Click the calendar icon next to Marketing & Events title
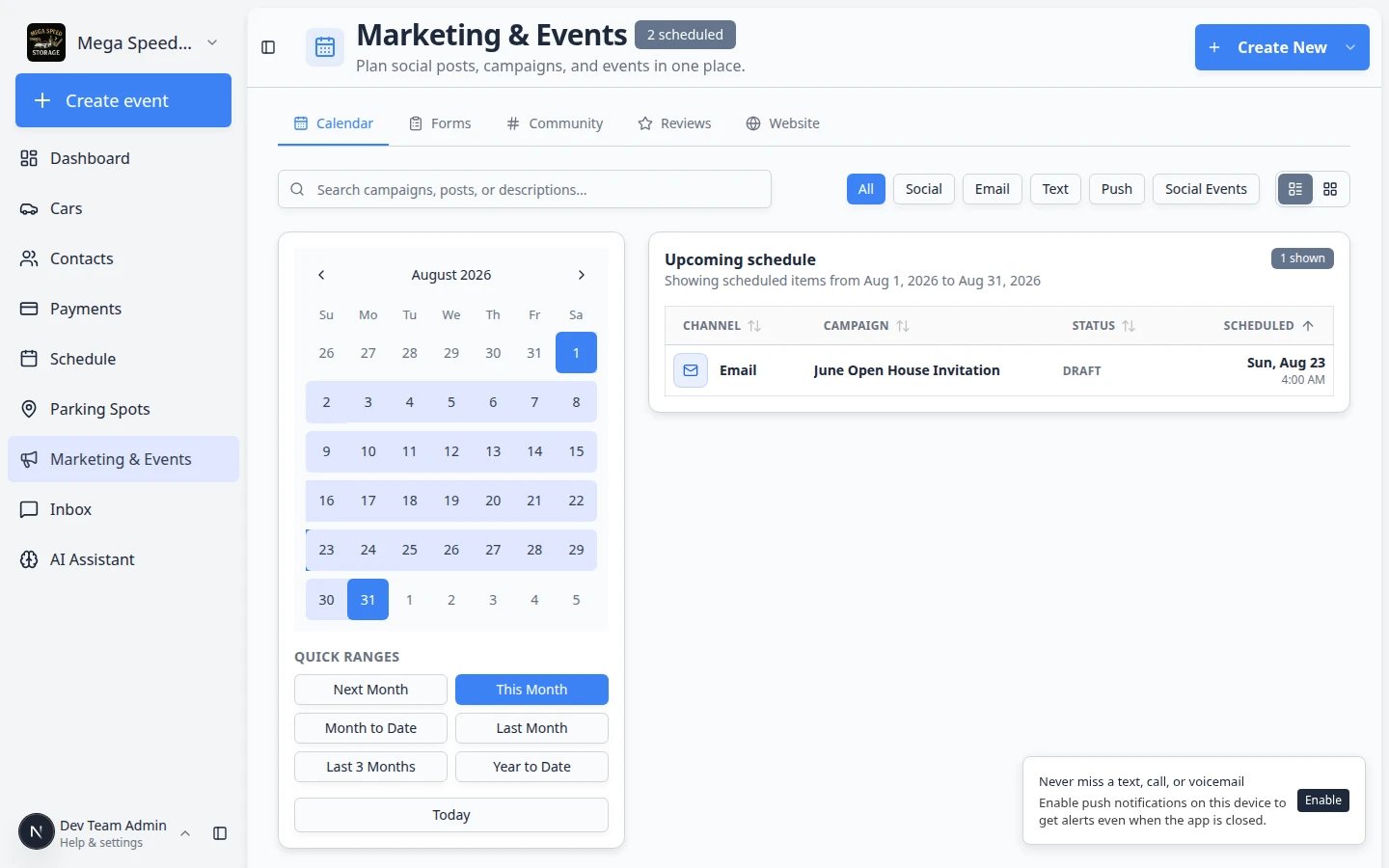The image size is (1389, 868). click(325, 47)
